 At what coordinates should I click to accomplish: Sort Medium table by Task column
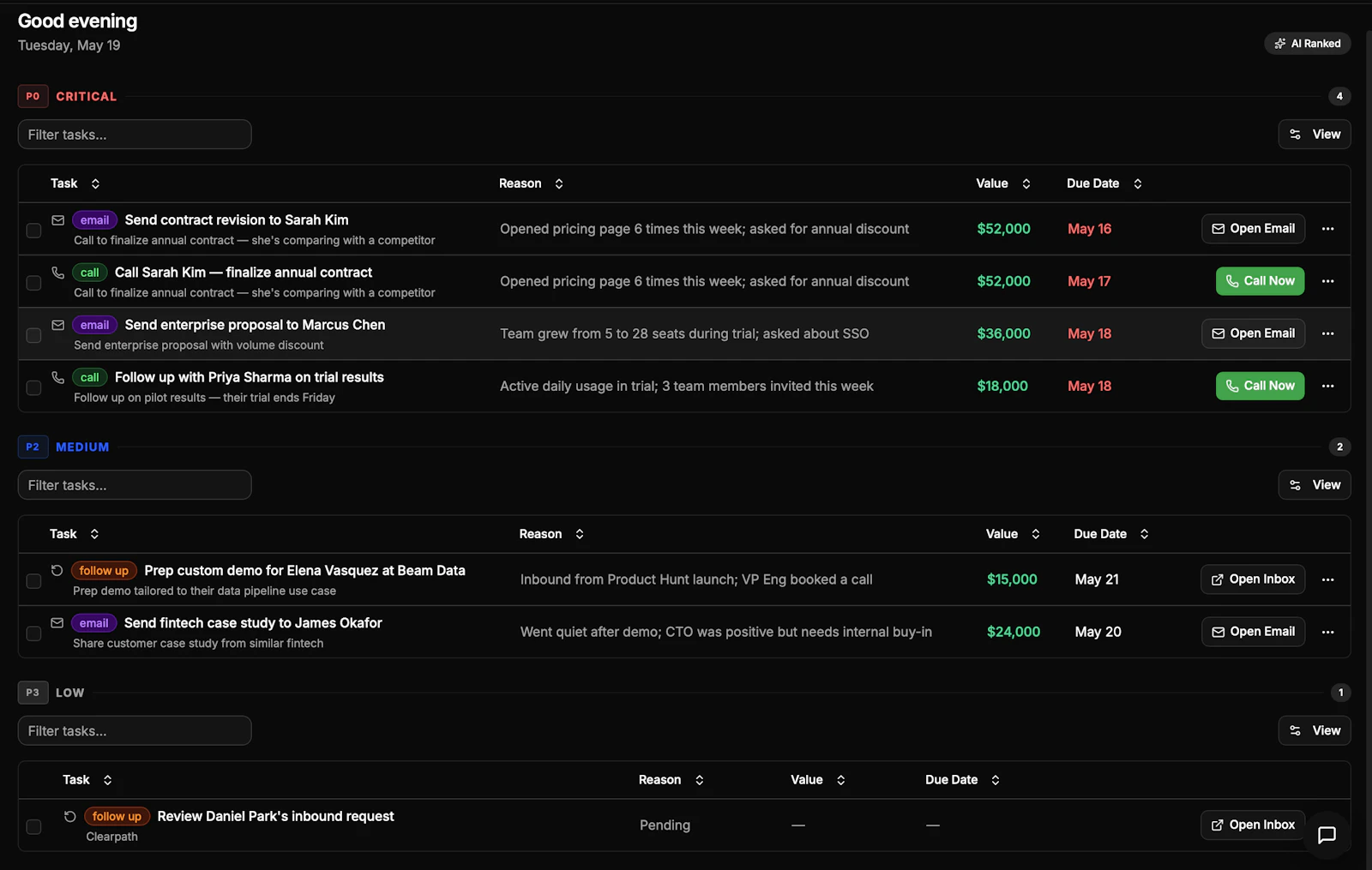pyautogui.click(x=75, y=534)
